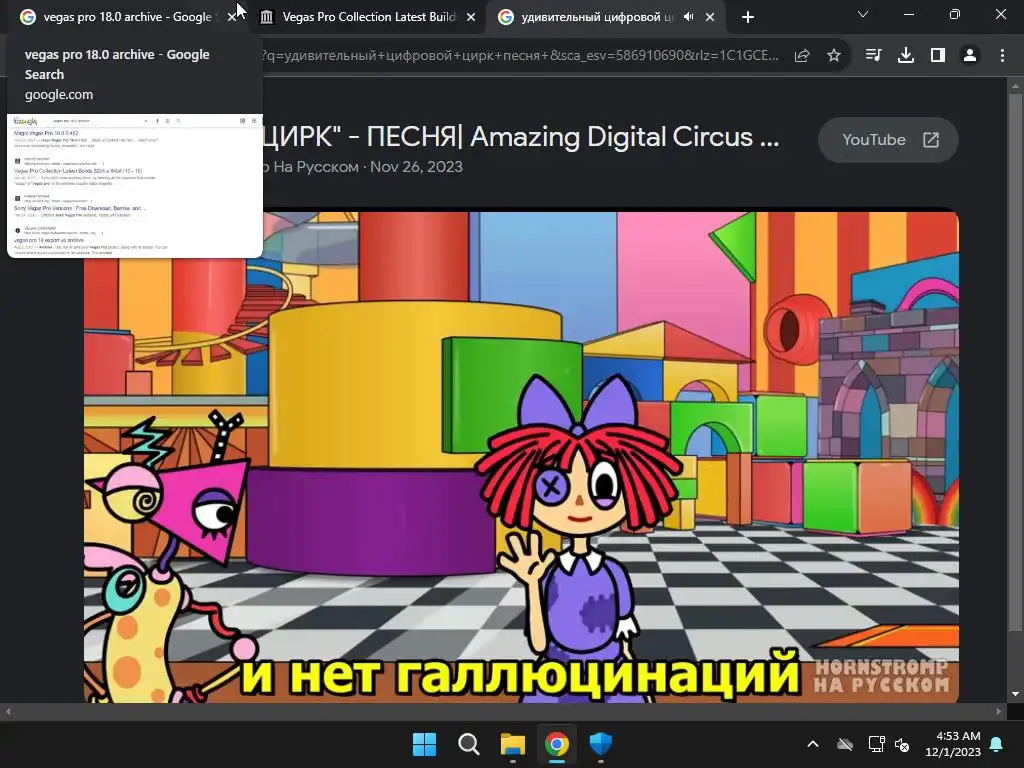
Task: Close the 'удивительный цифровой' tab
Action: click(710, 18)
